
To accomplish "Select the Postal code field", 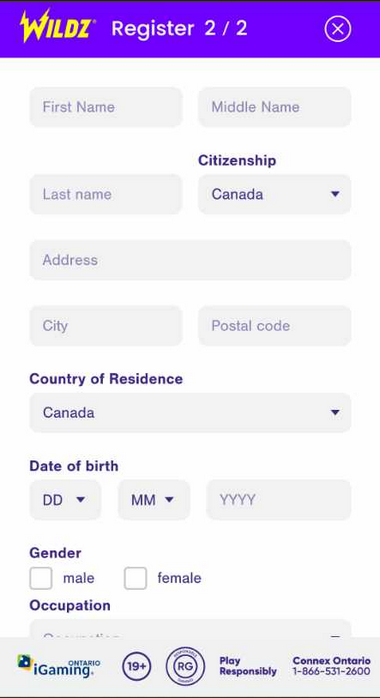I will point(275,325).
